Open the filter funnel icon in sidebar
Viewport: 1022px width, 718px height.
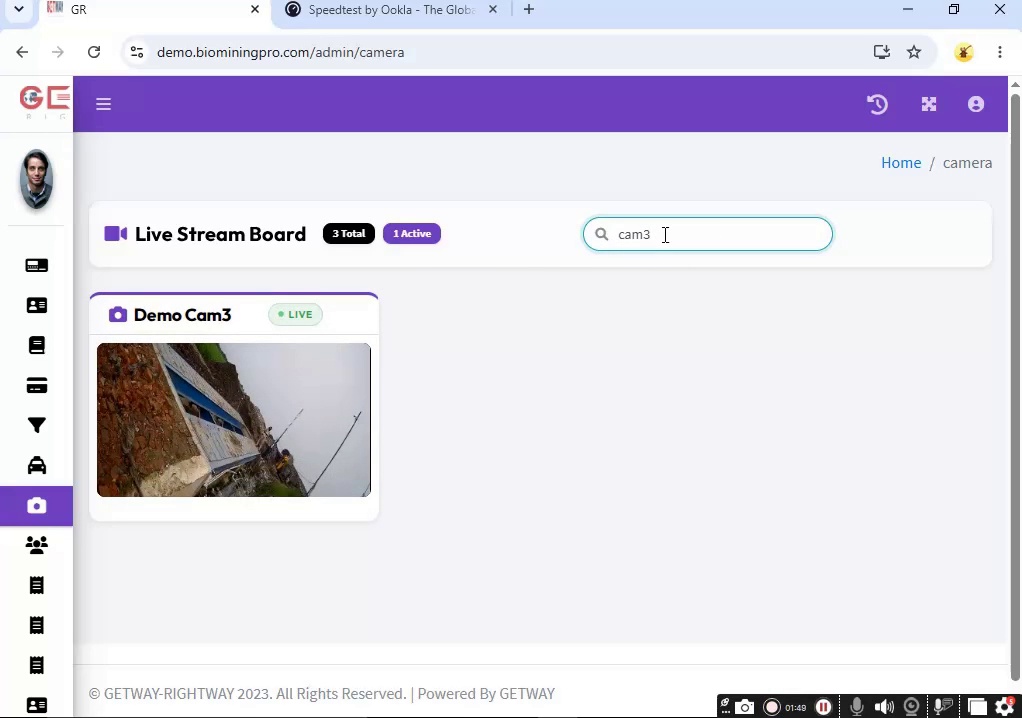36,425
